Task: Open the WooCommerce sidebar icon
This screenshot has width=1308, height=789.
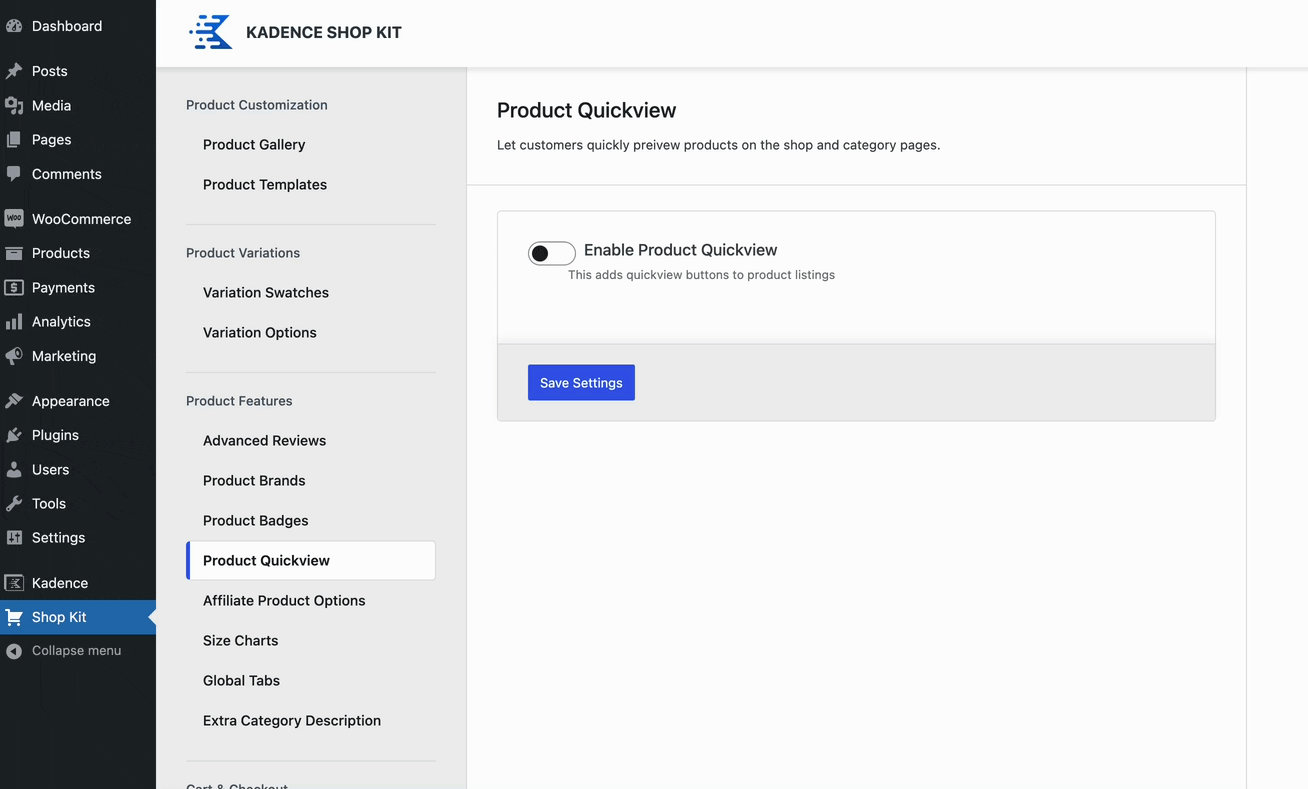Action: click(x=15, y=218)
